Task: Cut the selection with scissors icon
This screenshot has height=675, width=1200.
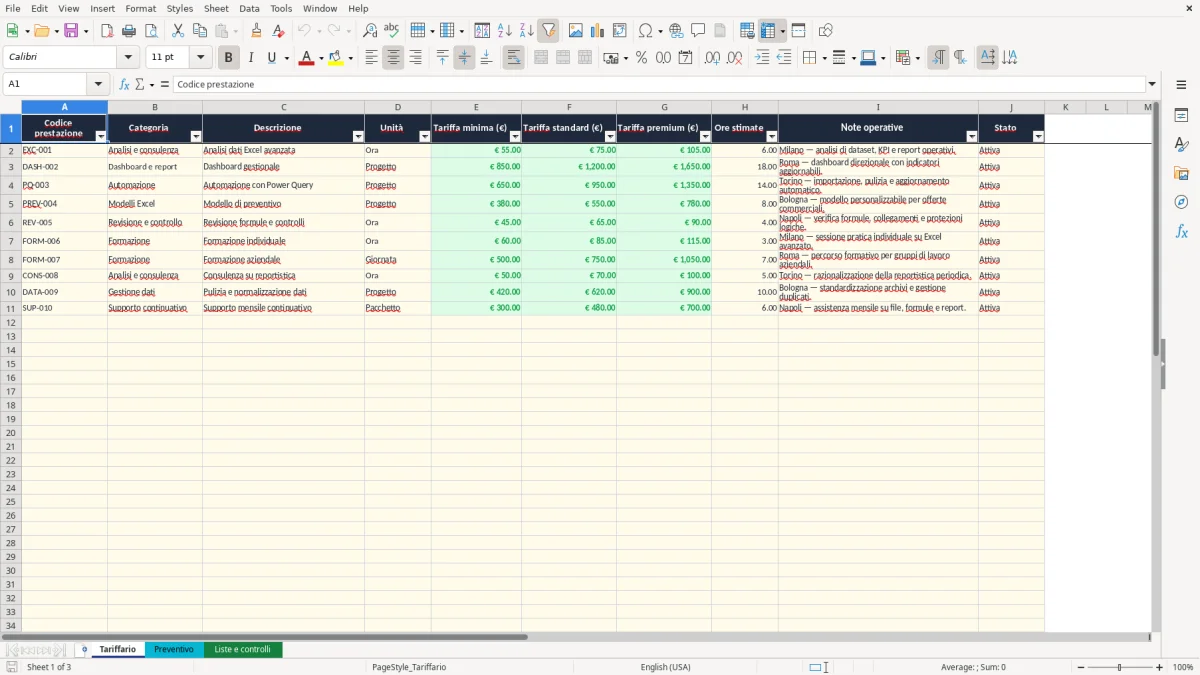Action: pos(178,31)
